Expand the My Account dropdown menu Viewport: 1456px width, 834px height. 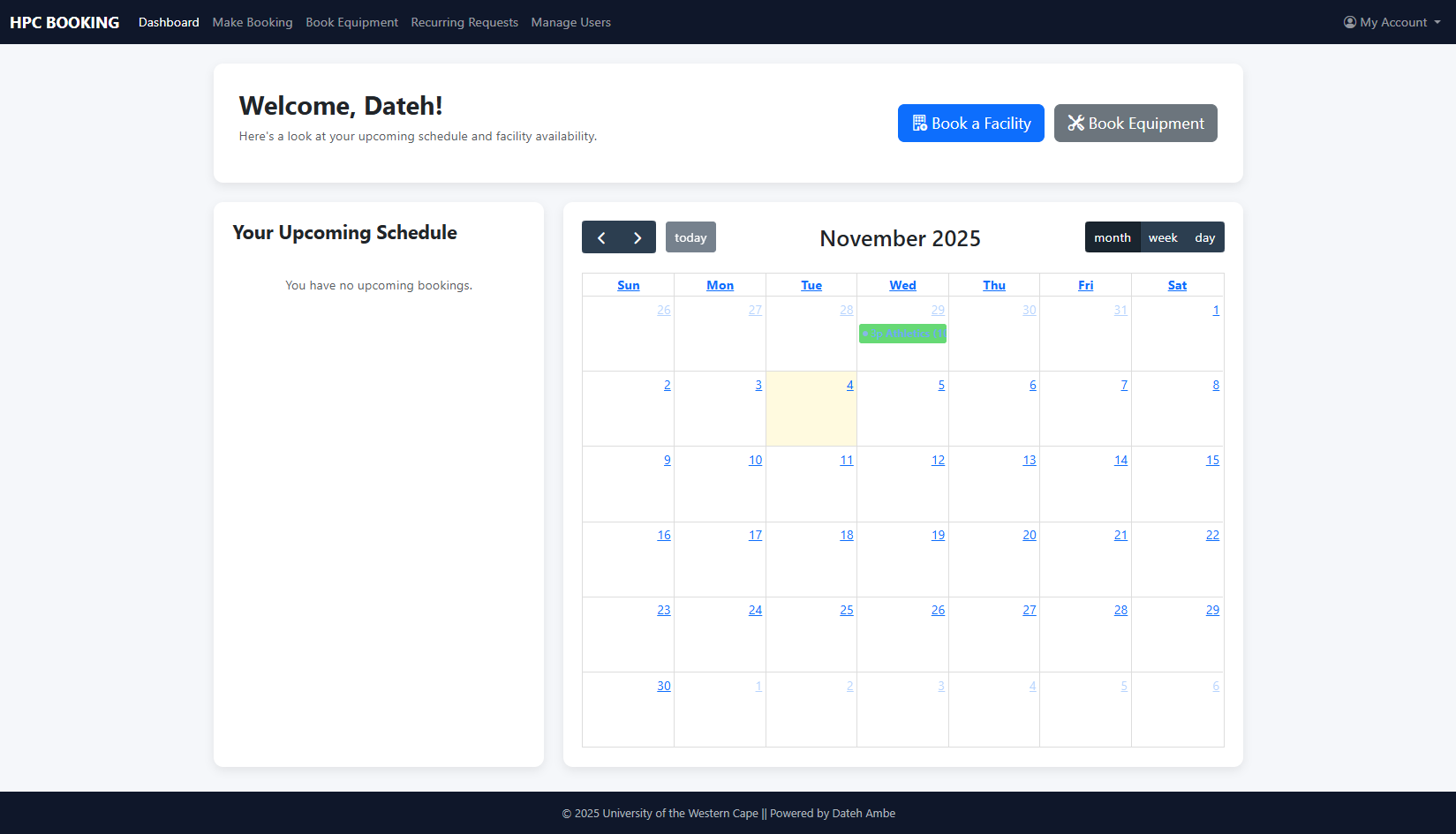pyautogui.click(x=1392, y=22)
